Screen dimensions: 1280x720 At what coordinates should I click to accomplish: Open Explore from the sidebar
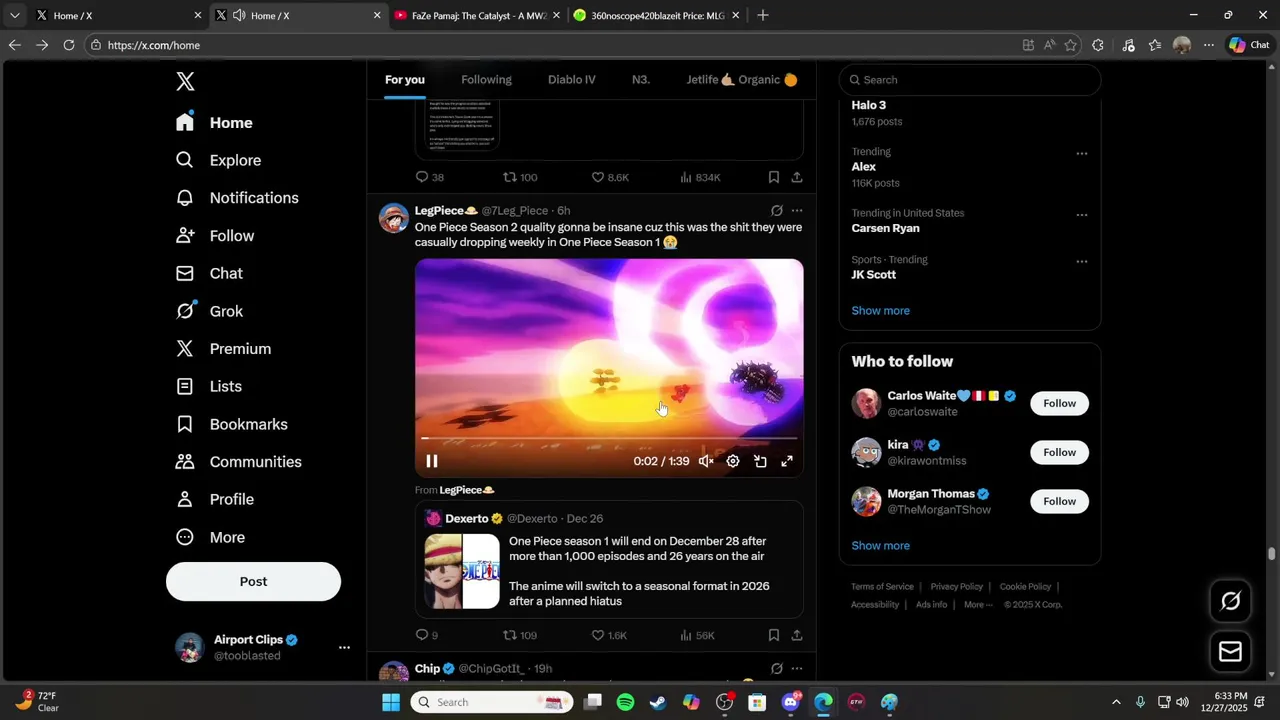click(x=219, y=160)
